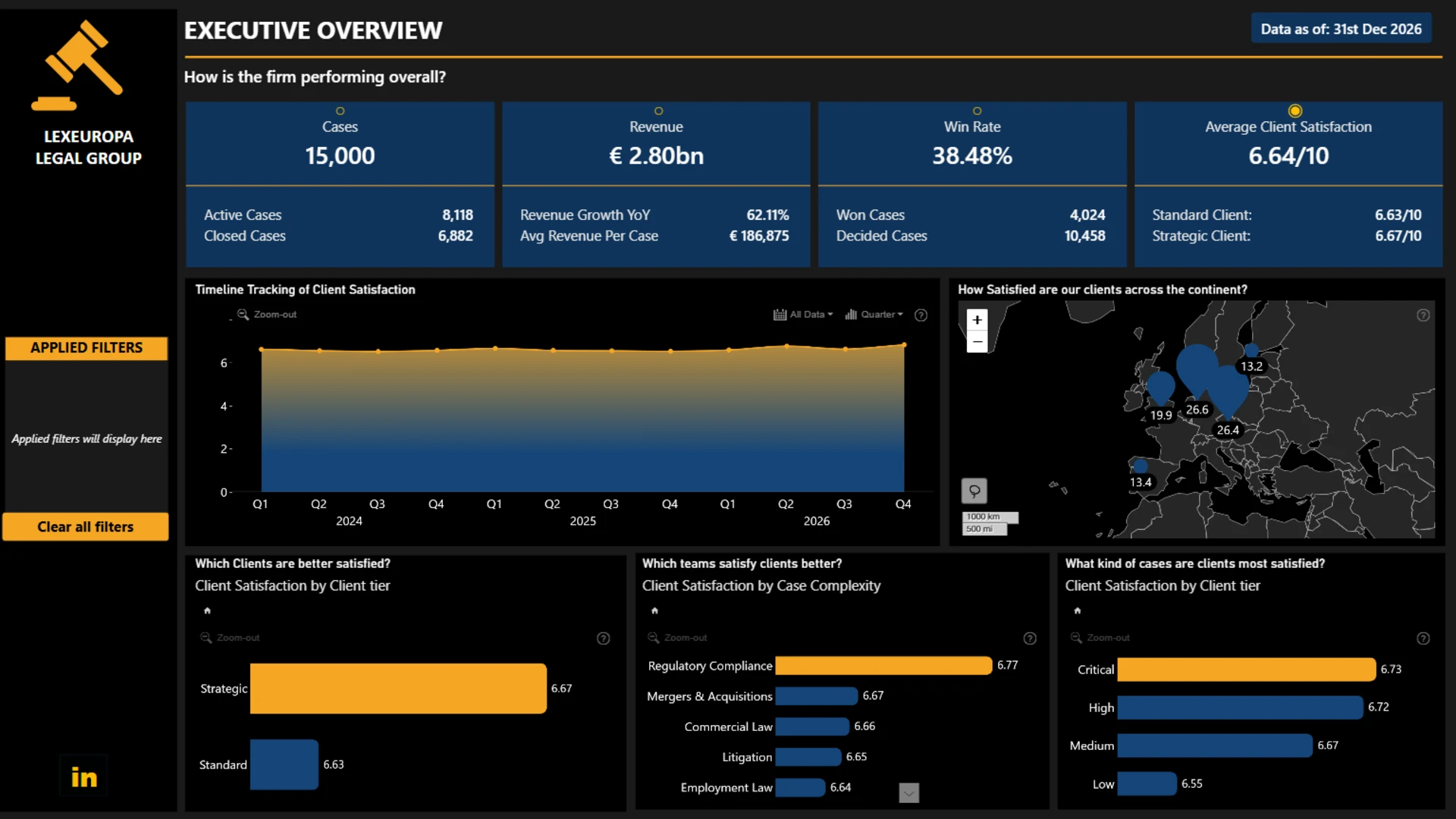The image size is (1456, 819).
Task: Click the Avg Revenue Per Case label
Action: pos(589,236)
